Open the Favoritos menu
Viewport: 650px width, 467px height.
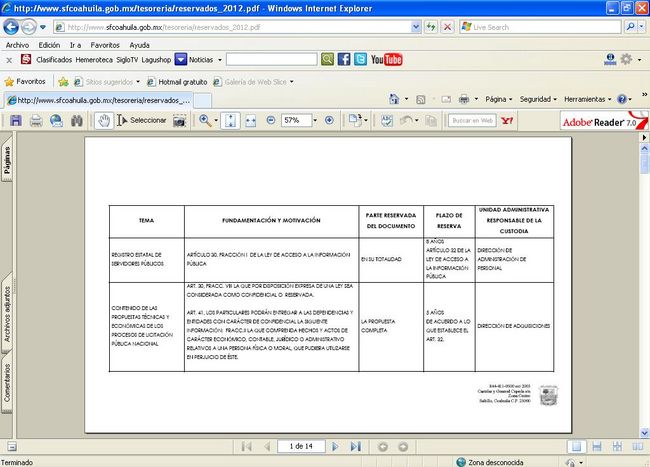tap(105, 45)
